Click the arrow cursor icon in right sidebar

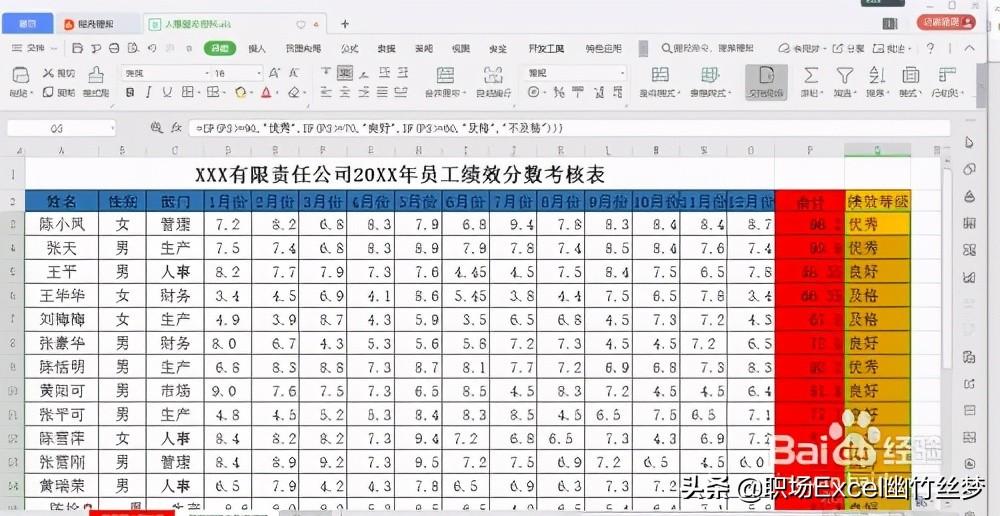tap(970, 142)
